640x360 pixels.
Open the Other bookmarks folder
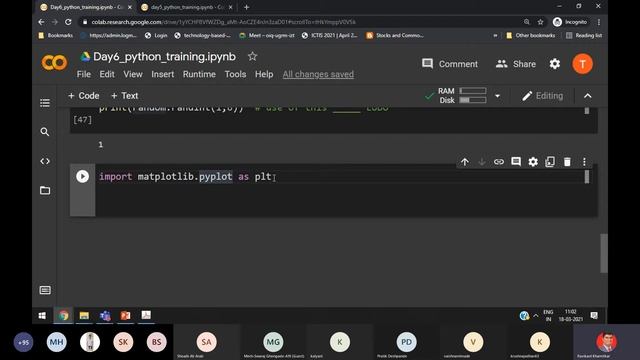pos(530,36)
